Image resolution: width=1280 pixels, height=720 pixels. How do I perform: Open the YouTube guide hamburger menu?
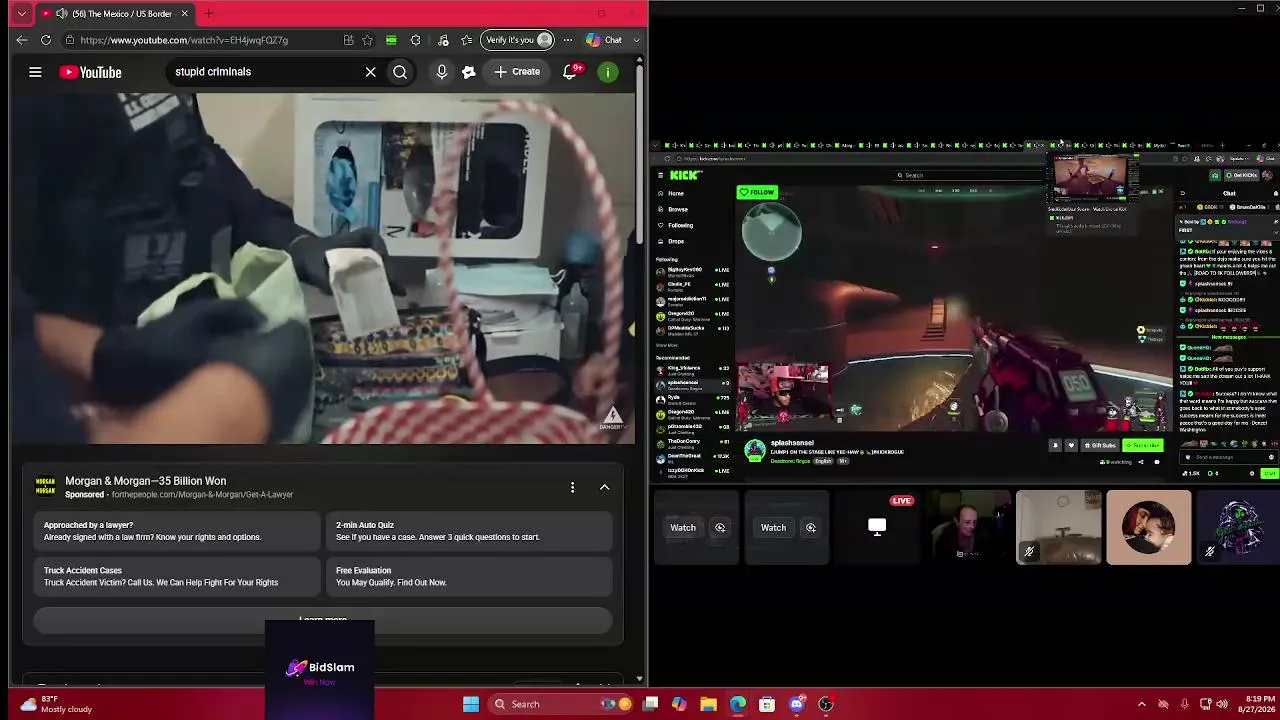click(x=35, y=72)
